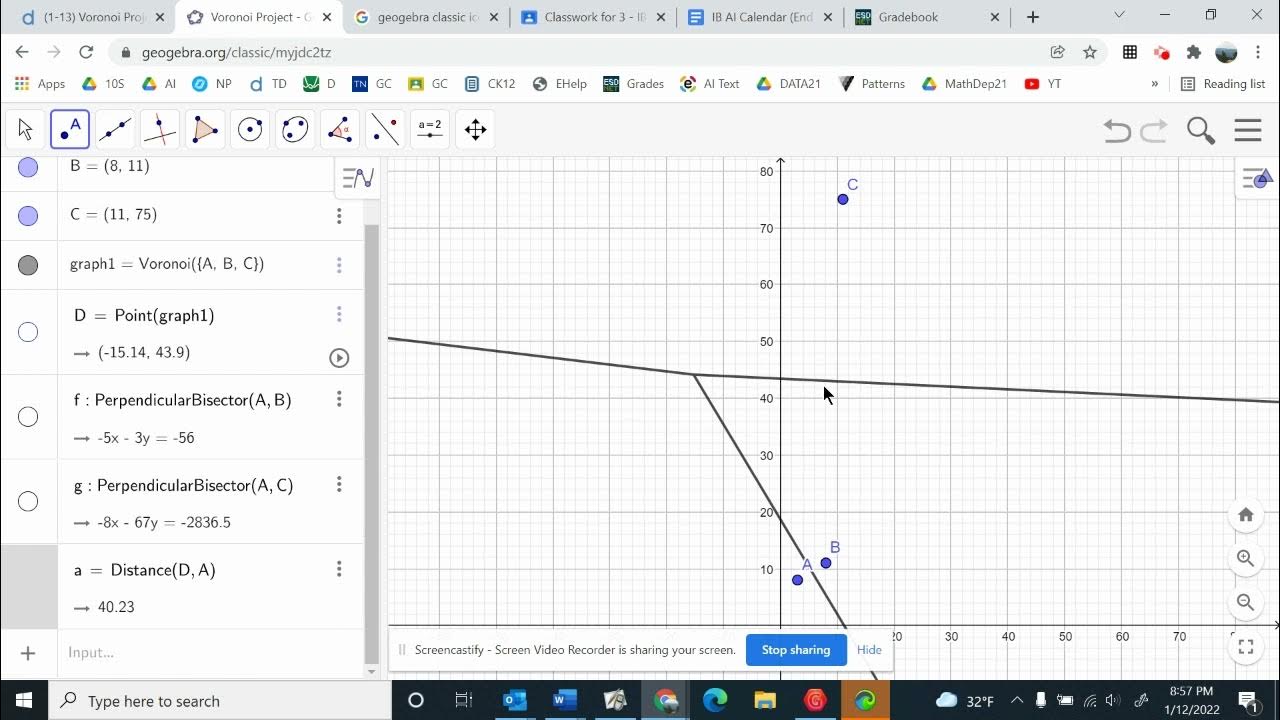Open a new browser tab
This screenshot has width=1280, height=720.
1033,17
